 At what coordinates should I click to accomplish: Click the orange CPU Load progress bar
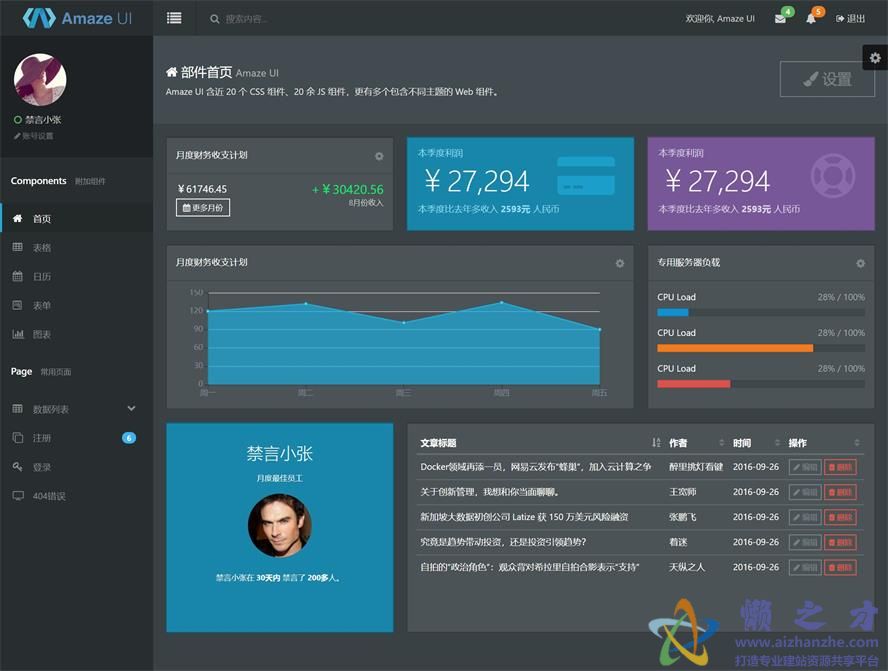pos(734,348)
